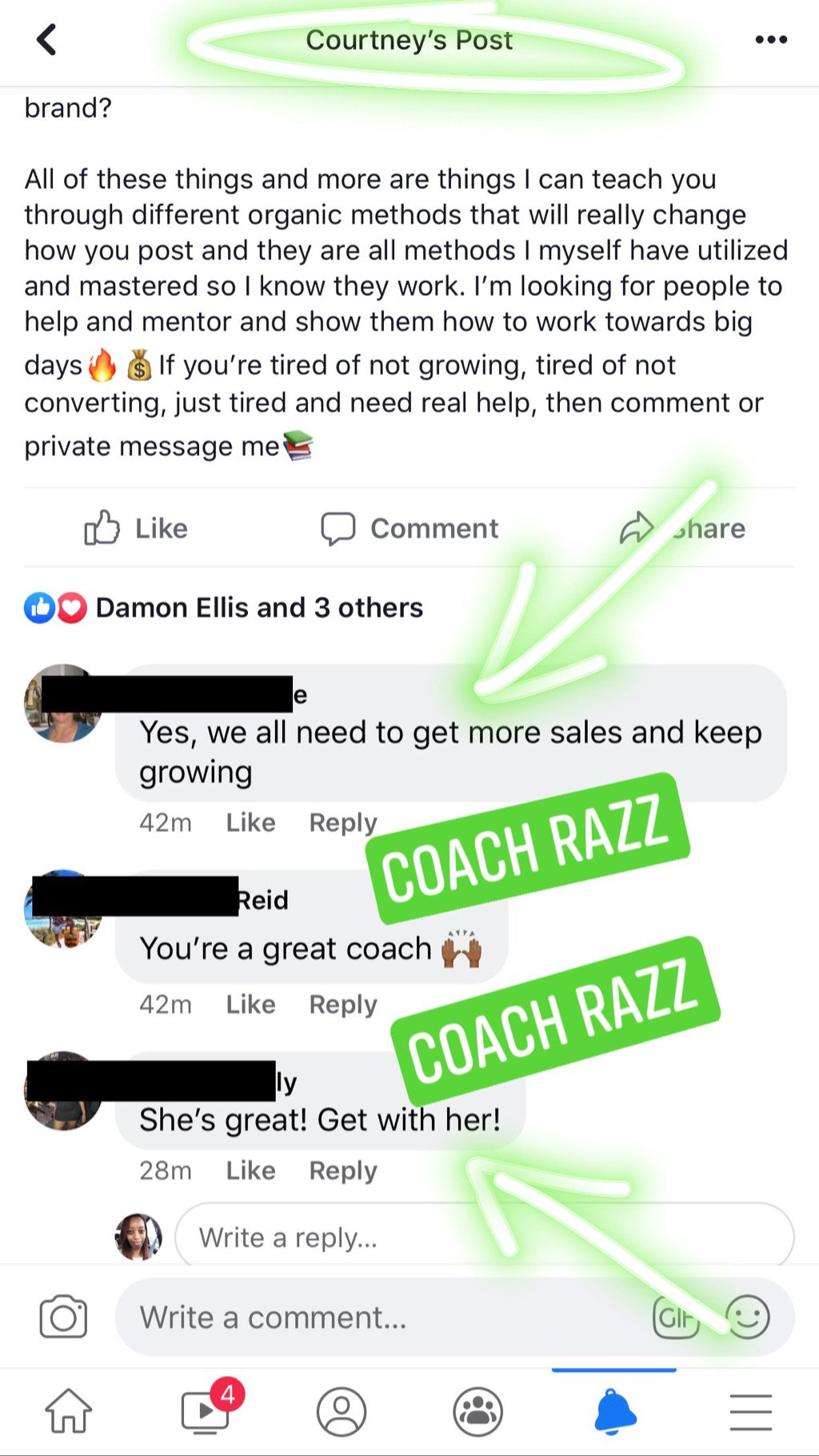Open the Profile tab icon
Image resolution: width=819 pixels, height=1456 pixels.
342,1411
